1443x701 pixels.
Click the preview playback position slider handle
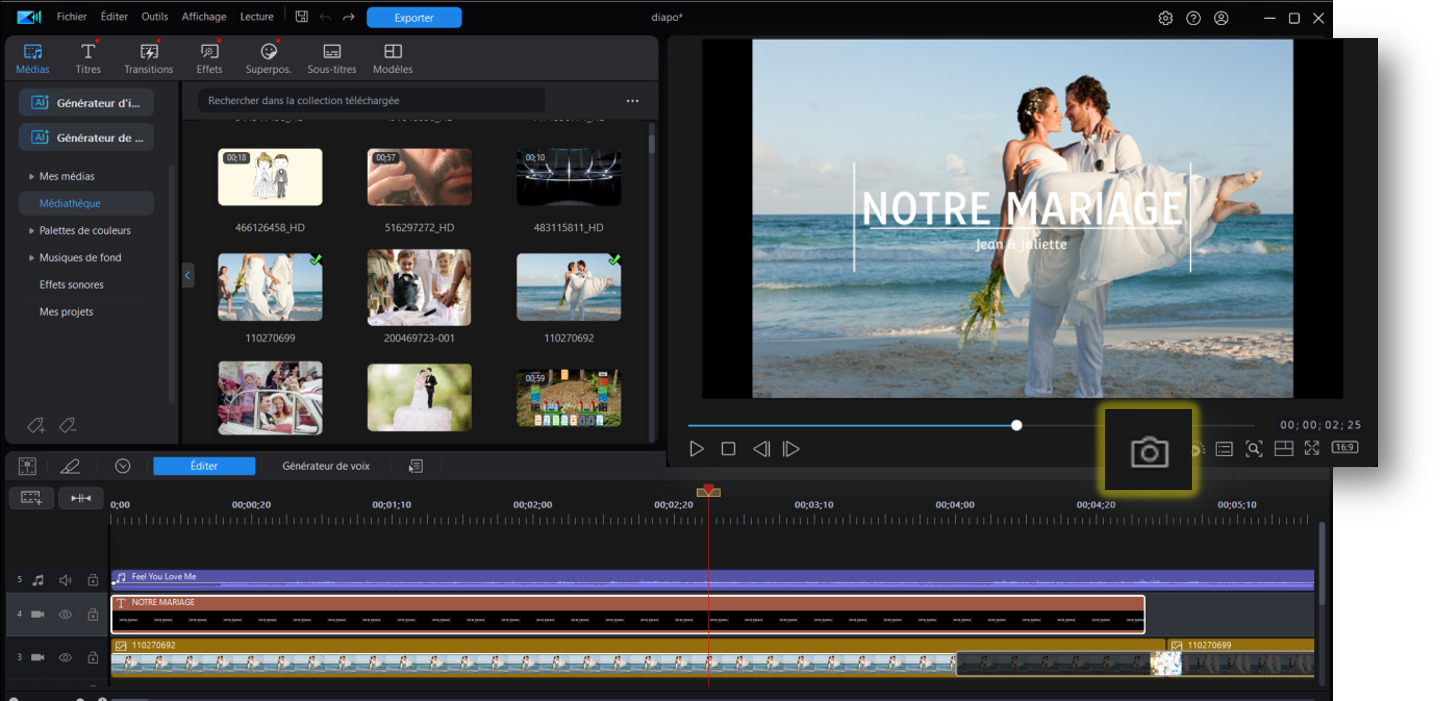pyautogui.click(x=1016, y=425)
